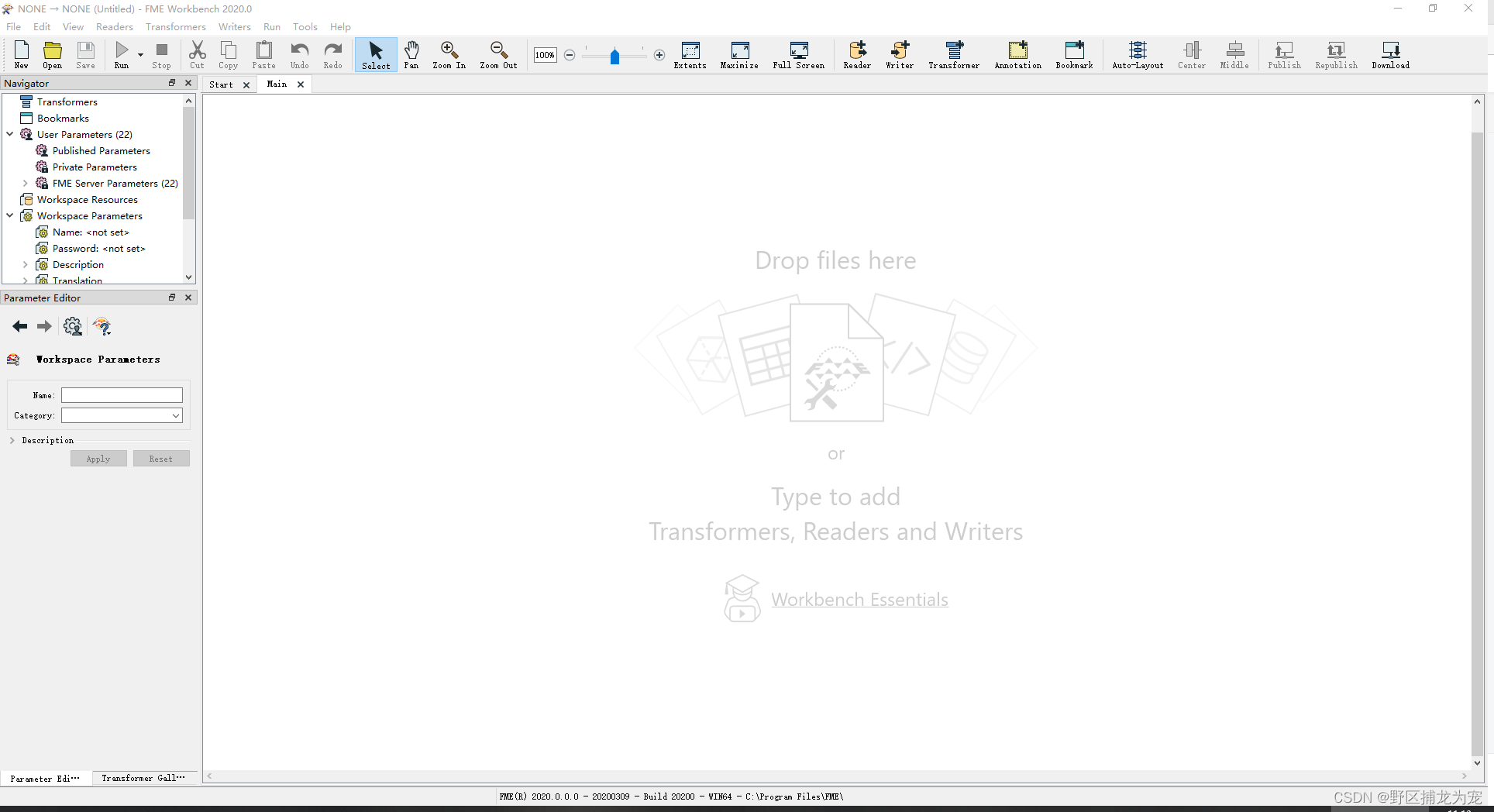Expand the Description node in Navigator

pyautogui.click(x=26, y=264)
